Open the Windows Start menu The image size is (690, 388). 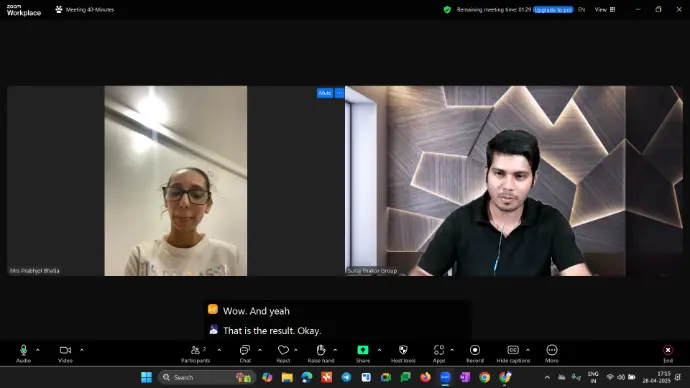pyautogui.click(x=146, y=377)
